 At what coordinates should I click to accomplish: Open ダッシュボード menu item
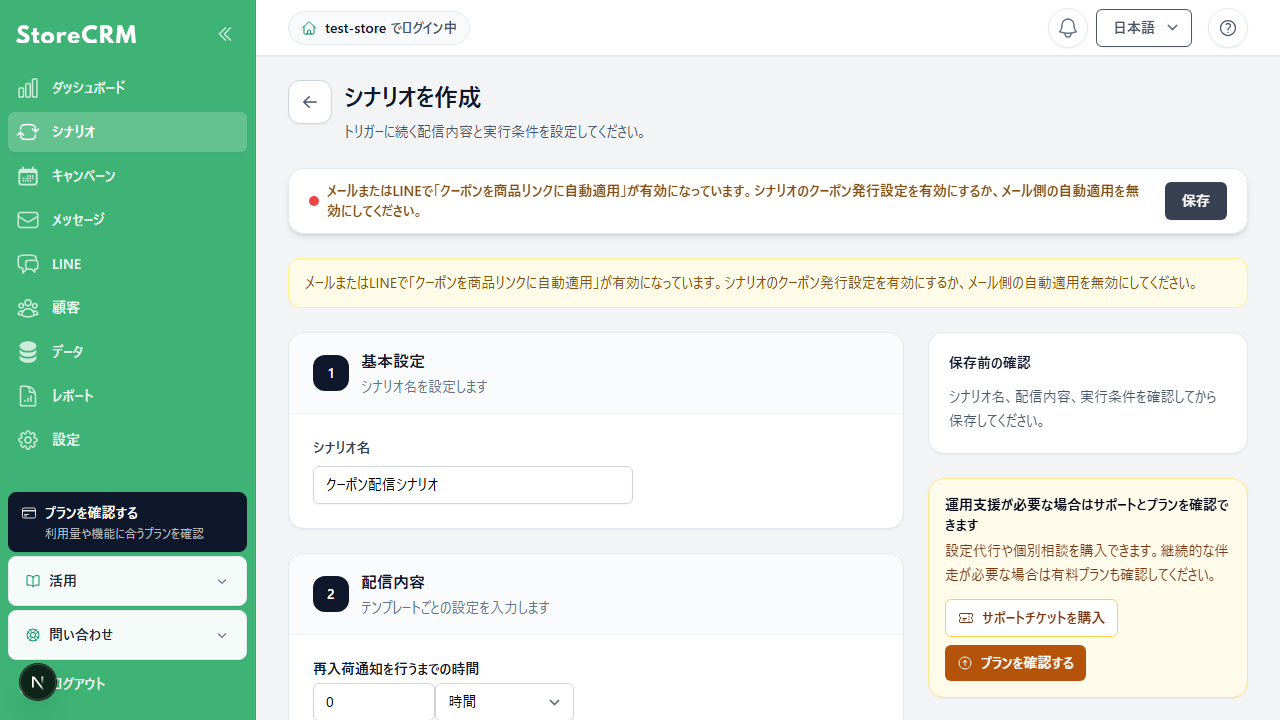point(127,88)
